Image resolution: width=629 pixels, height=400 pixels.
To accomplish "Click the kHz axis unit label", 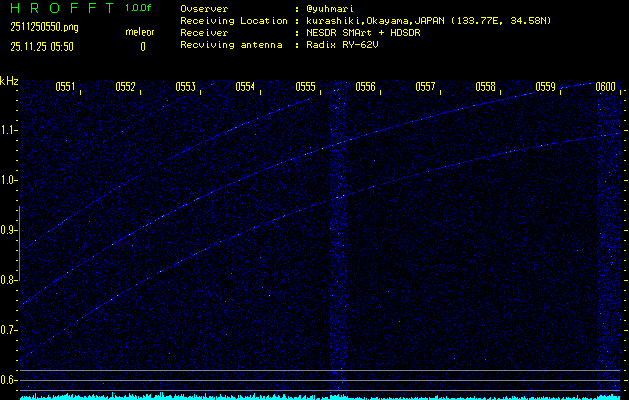I will pyautogui.click(x=9, y=81).
